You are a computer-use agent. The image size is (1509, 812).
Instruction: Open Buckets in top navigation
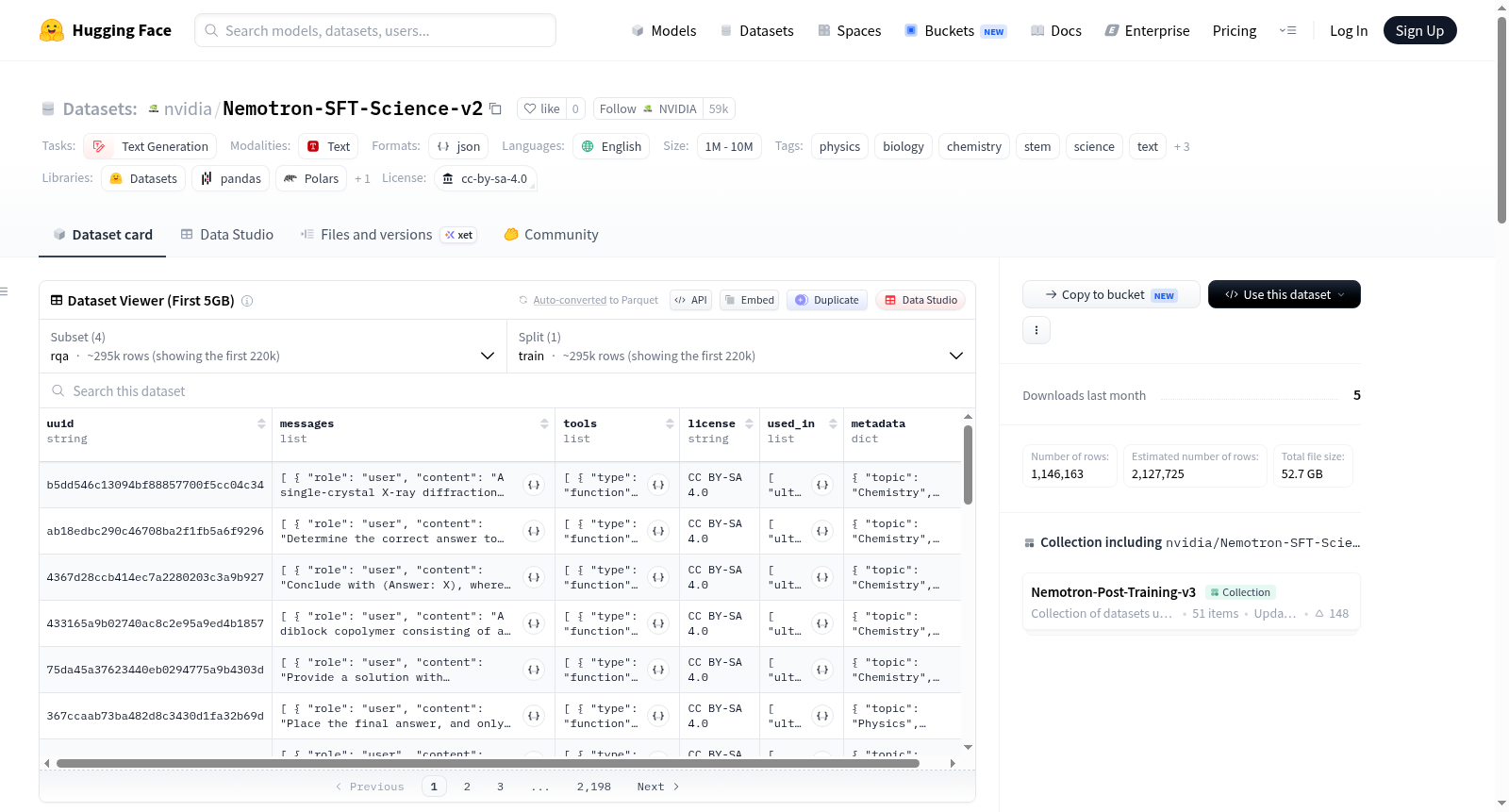(x=955, y=30)
